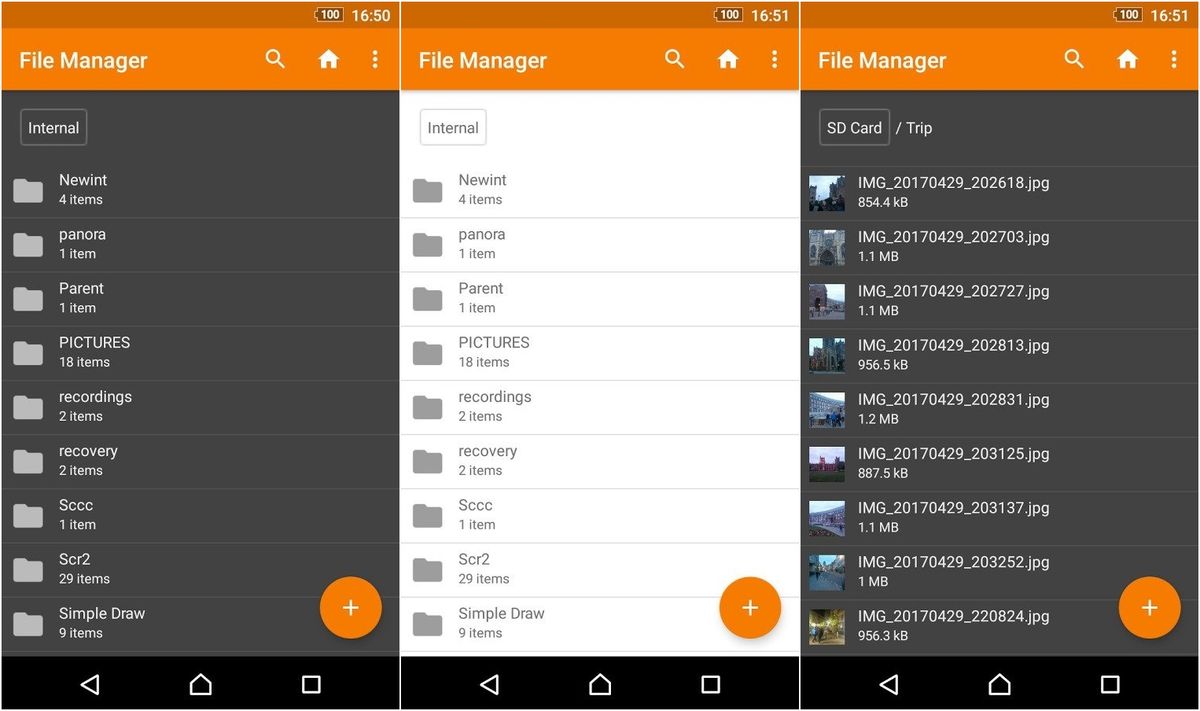The width and height of the screenshot is (1200, 711).
Task: Open thumbnail of IMG_20170429_202813.jpg
Action: pos(827,355)
